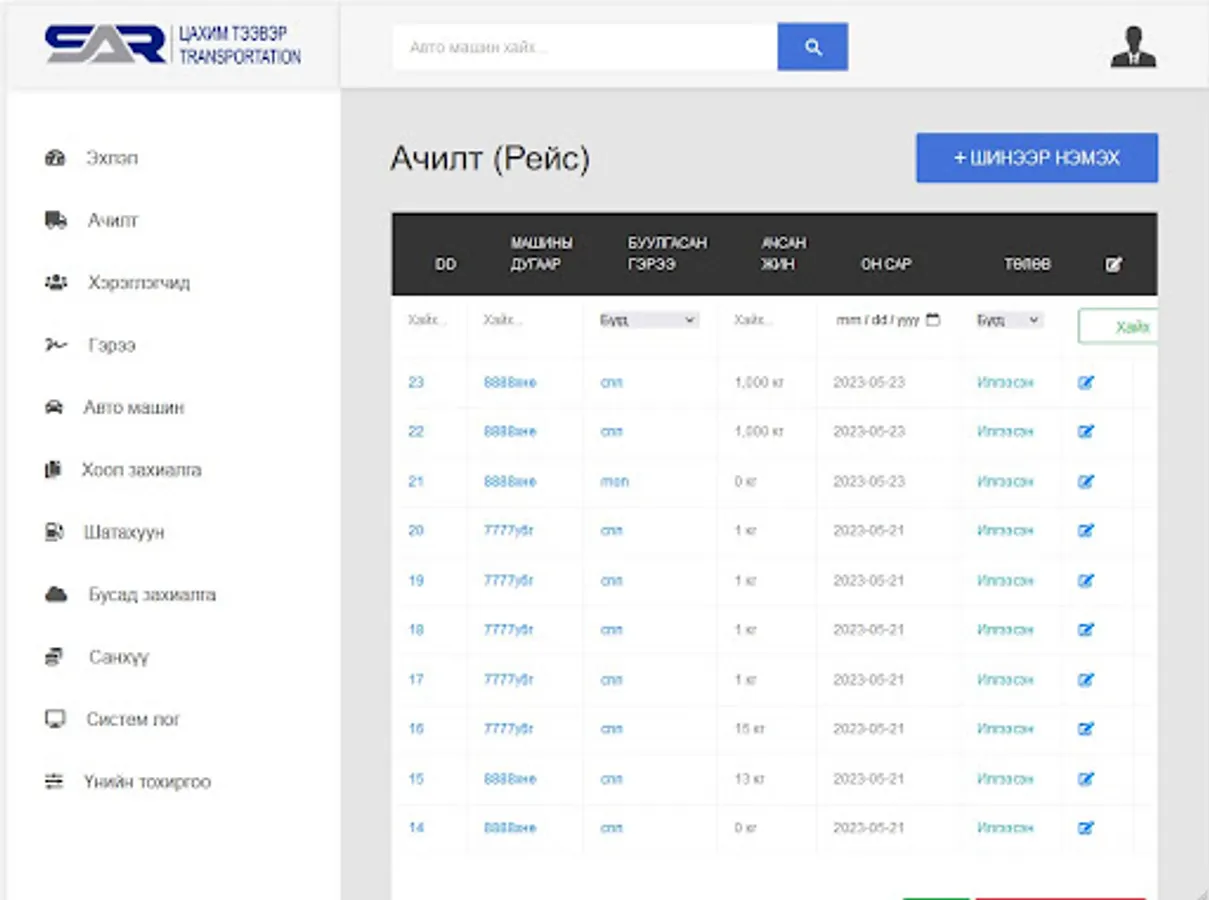Open the calendar picker in date filter
The width and height of the screenshot is (1209, 900).
coord(933,320)
